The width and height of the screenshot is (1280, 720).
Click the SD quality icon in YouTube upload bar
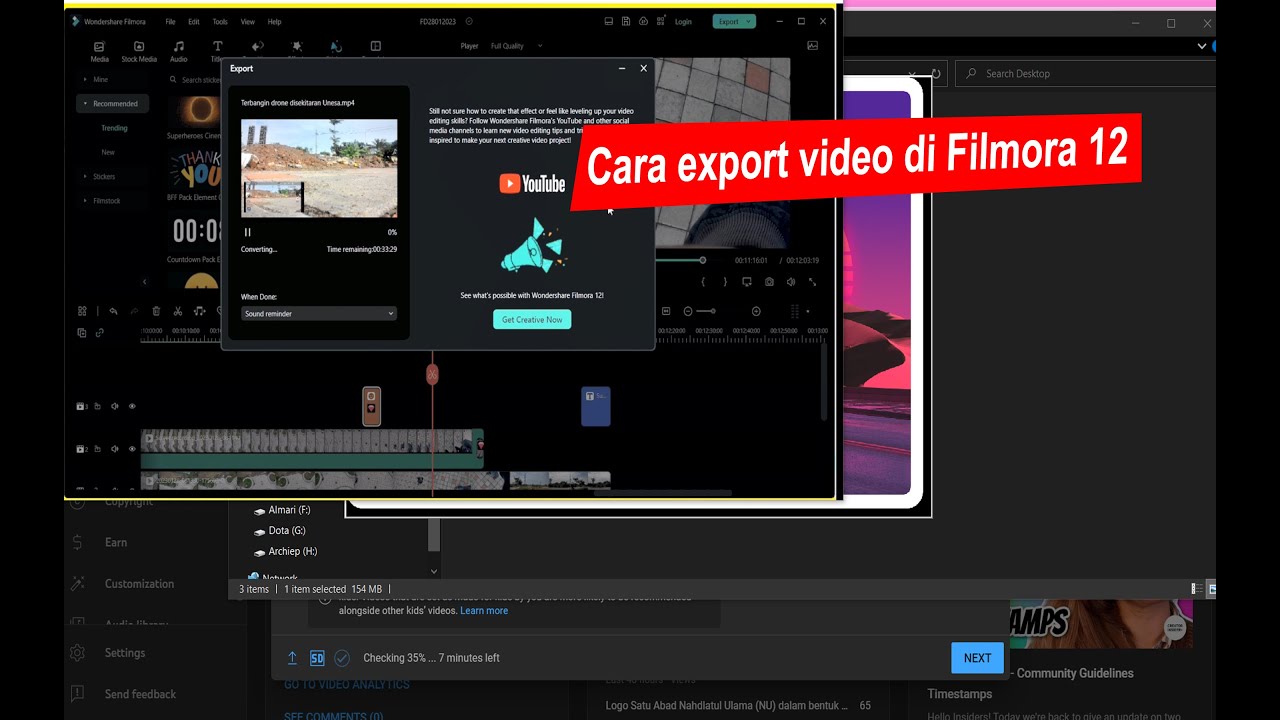pyautogui.click(x=317, y=658)
